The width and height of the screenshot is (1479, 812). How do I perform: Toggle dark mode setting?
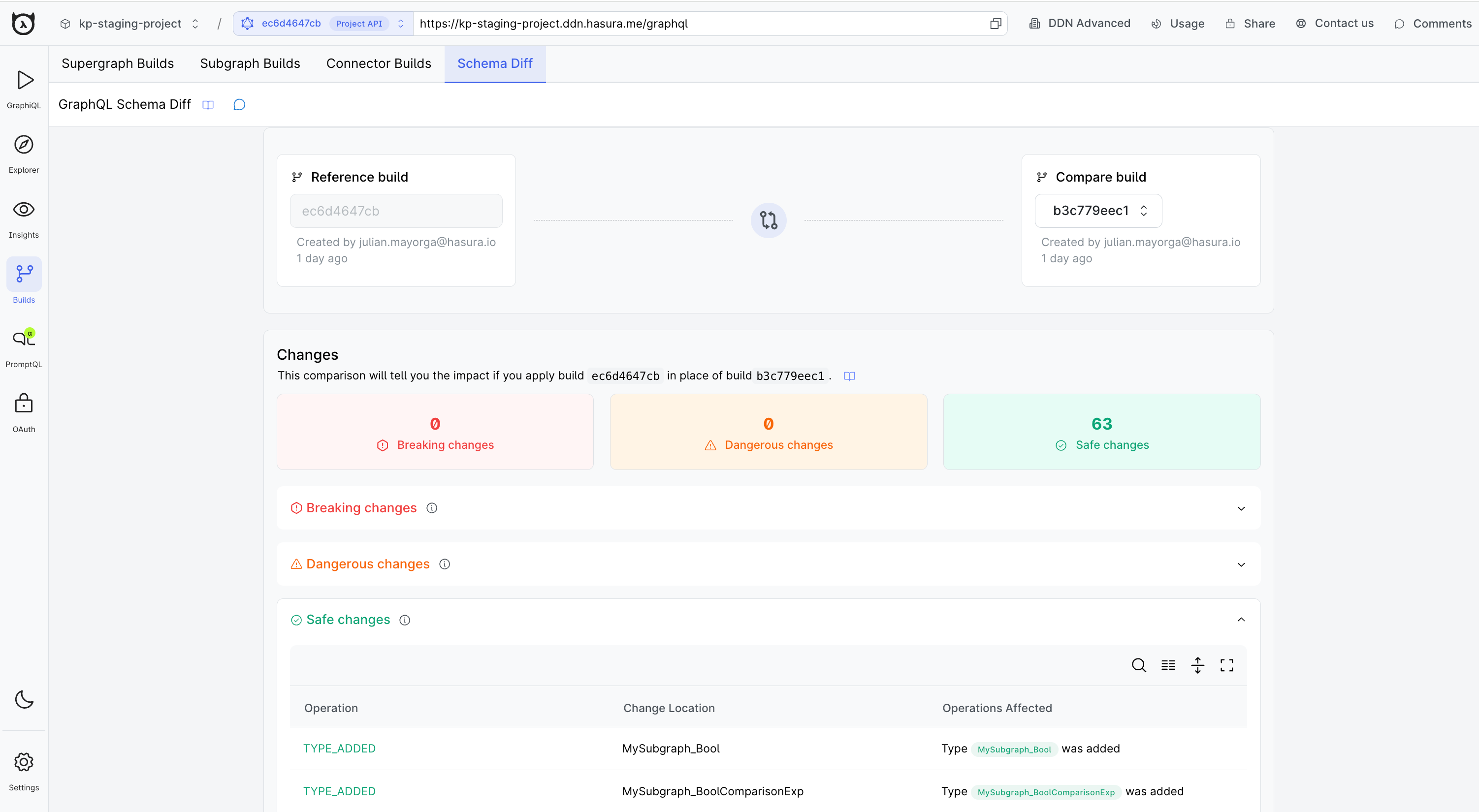coord(25,699)
